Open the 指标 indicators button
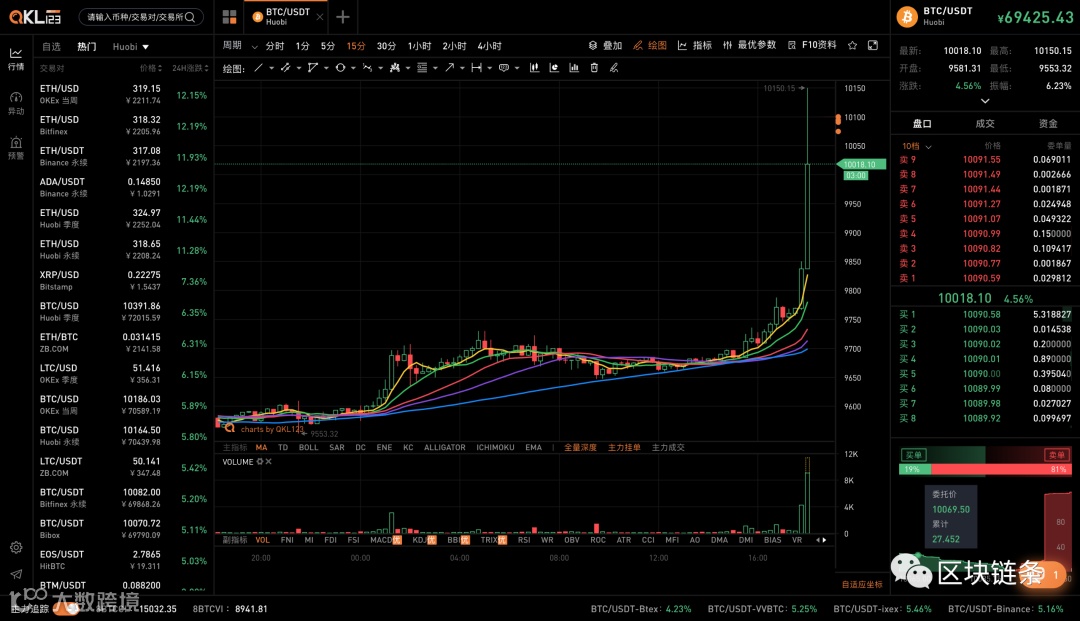This screenshot has width=1080, height=621. pos(695,45)
